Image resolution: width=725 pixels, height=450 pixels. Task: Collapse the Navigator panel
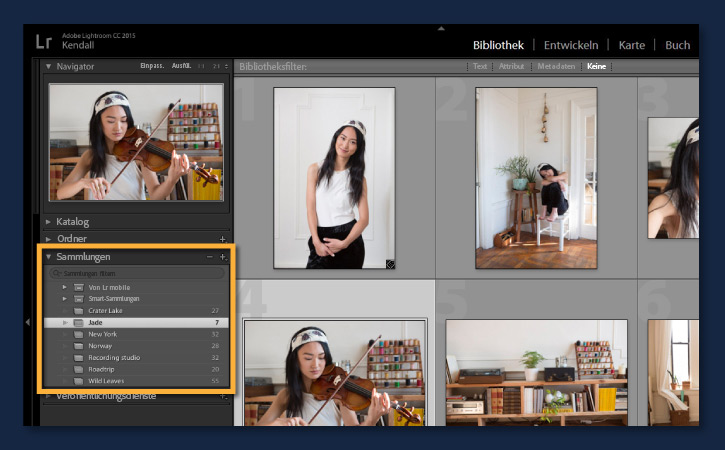pyautogui.click(x=48, y=67)
